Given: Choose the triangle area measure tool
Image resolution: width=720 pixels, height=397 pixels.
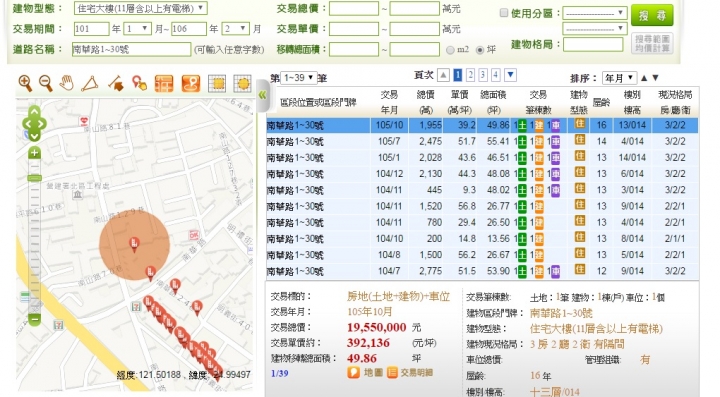Looking at the screenshot, I should [90, 84].
